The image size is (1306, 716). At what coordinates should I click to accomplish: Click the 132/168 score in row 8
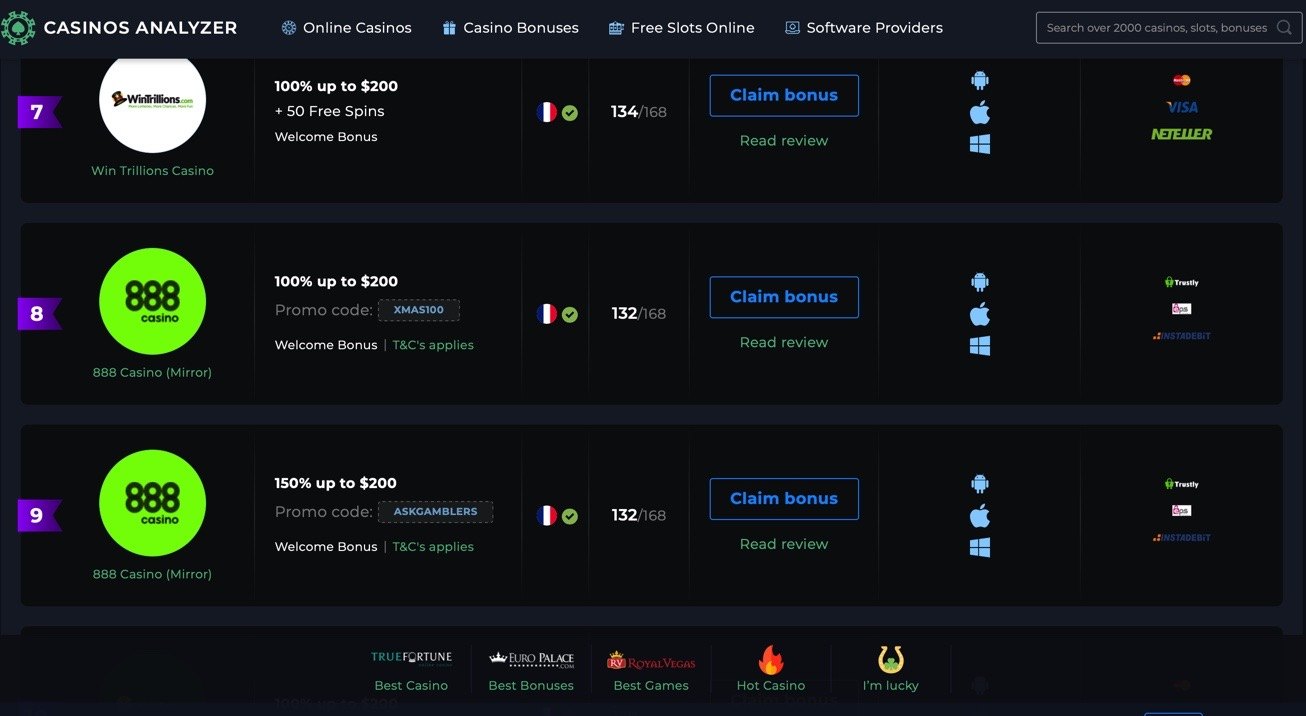pos(639,314)
